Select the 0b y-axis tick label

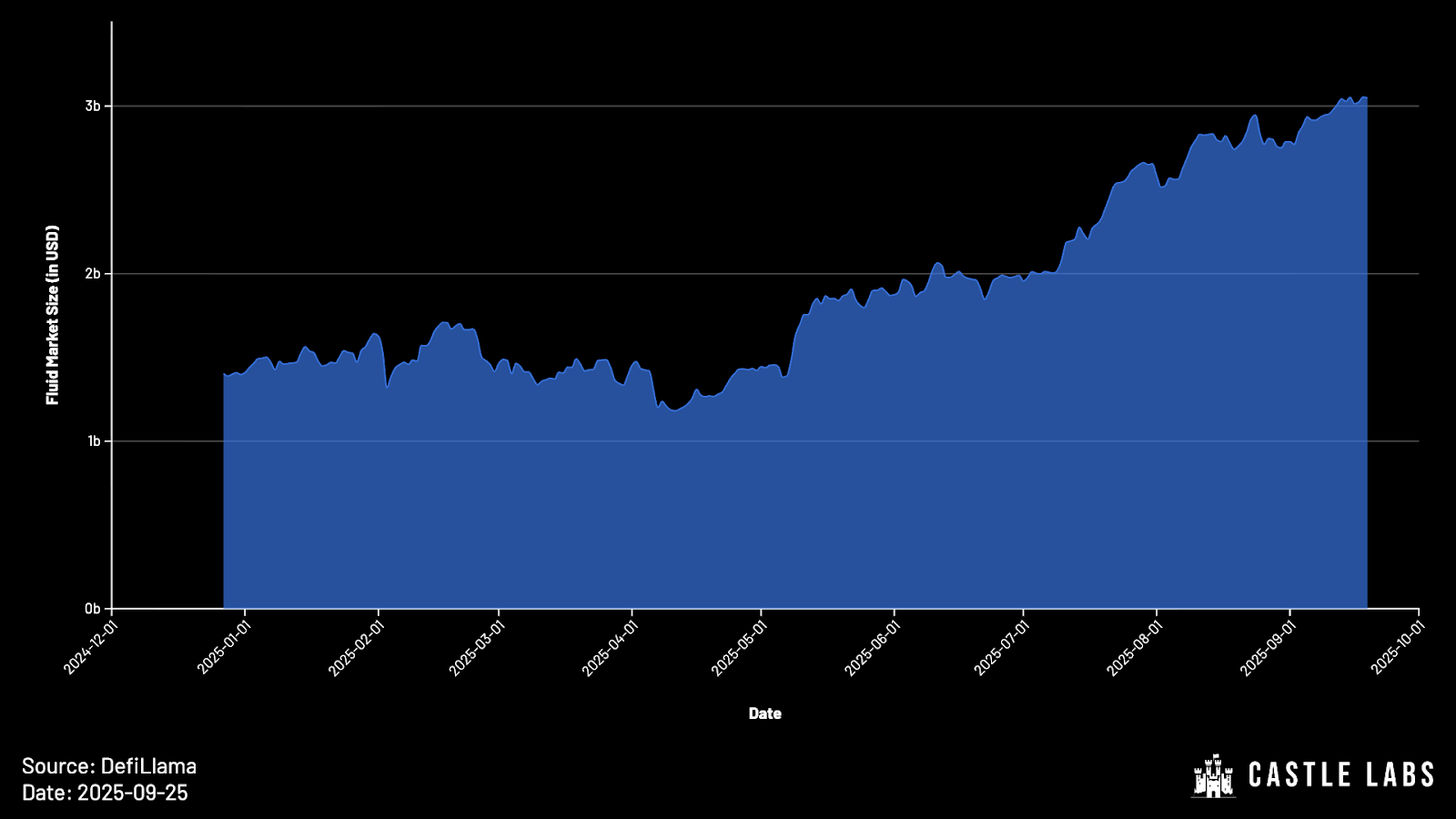pos(93,609)
